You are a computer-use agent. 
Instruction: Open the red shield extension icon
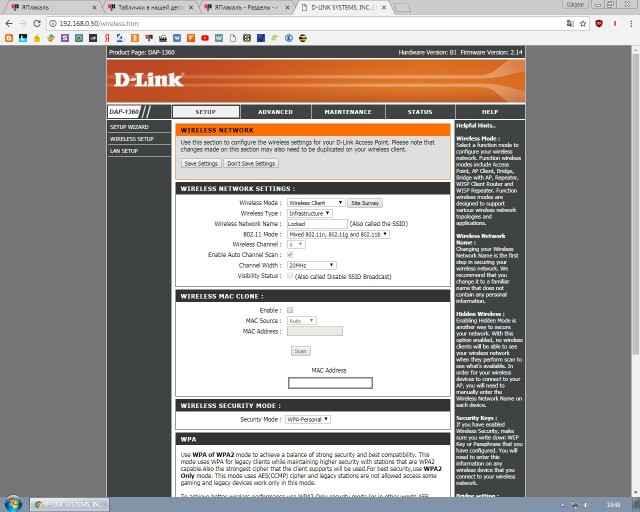coord(599,24)
